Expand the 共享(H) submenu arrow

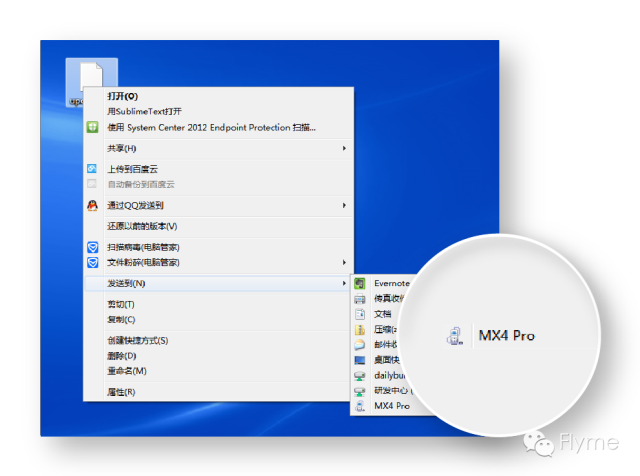click(x=344, y=148)
